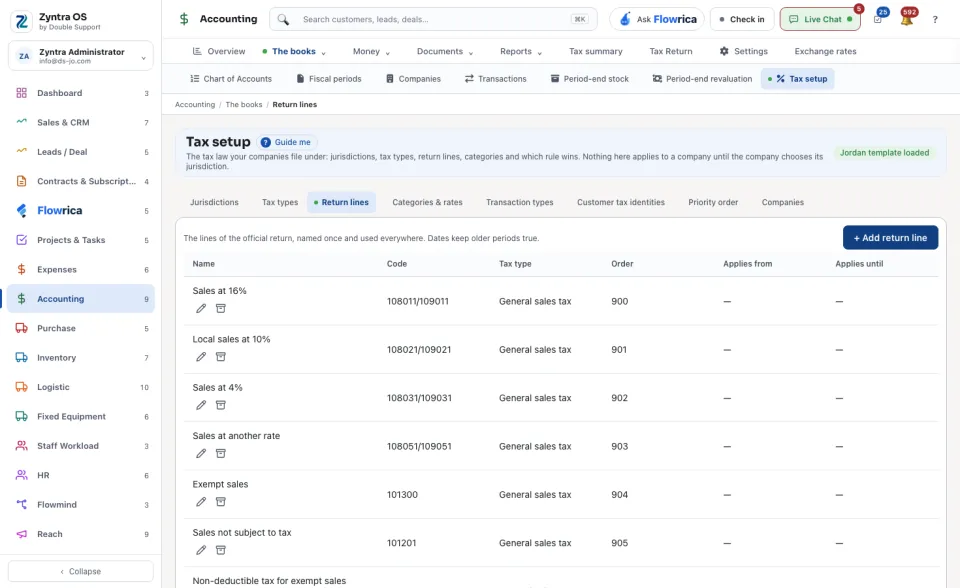Open the Zyntra Administrator account switcher
This screenshot has height=588, width=960.
coord(81,56)
